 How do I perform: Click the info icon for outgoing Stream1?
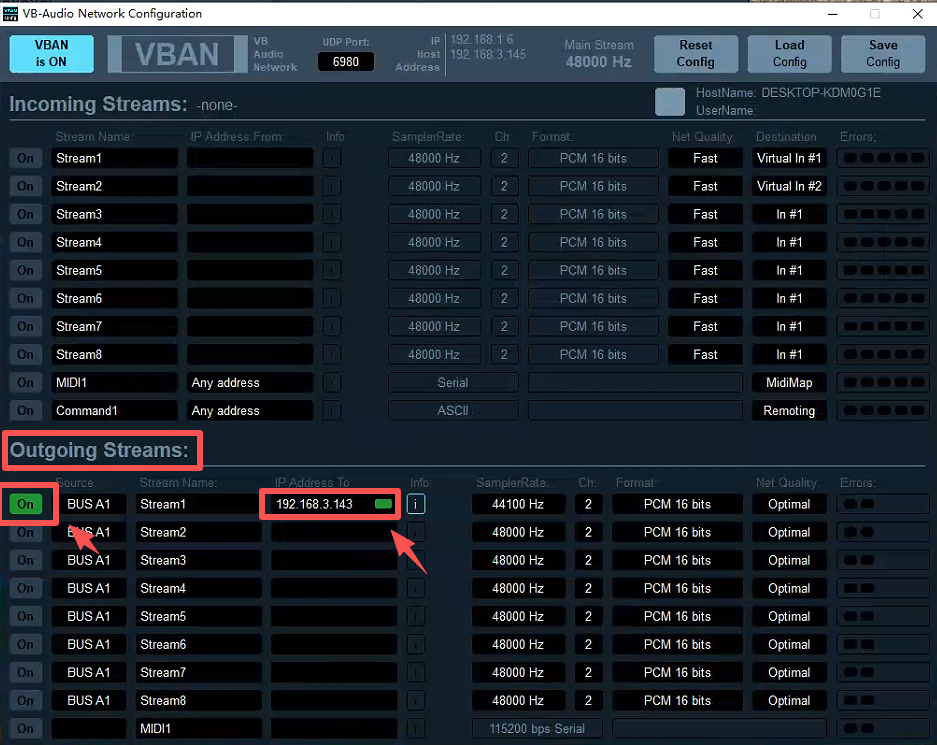(x=416, y=505)
